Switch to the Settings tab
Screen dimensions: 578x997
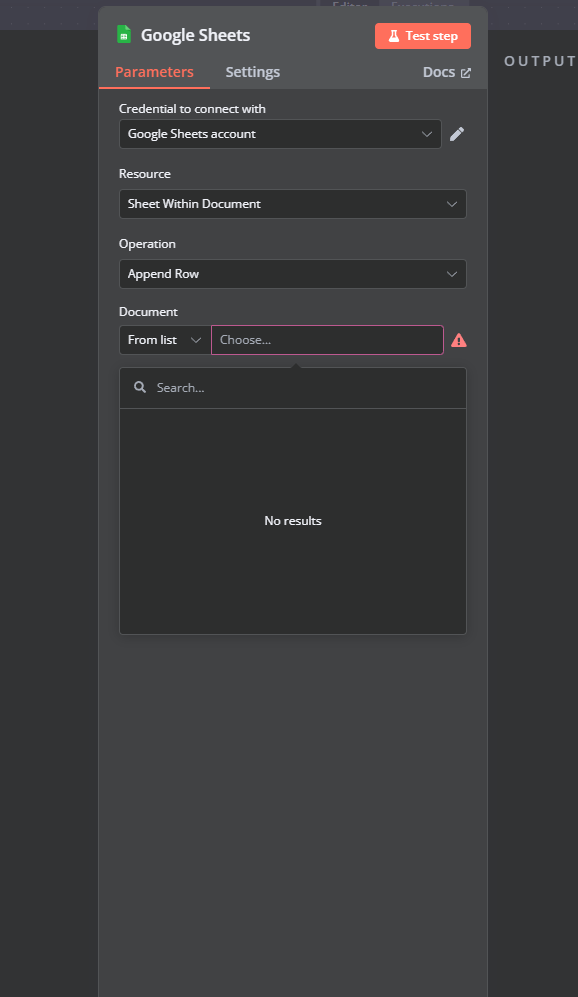pos(252,72)
